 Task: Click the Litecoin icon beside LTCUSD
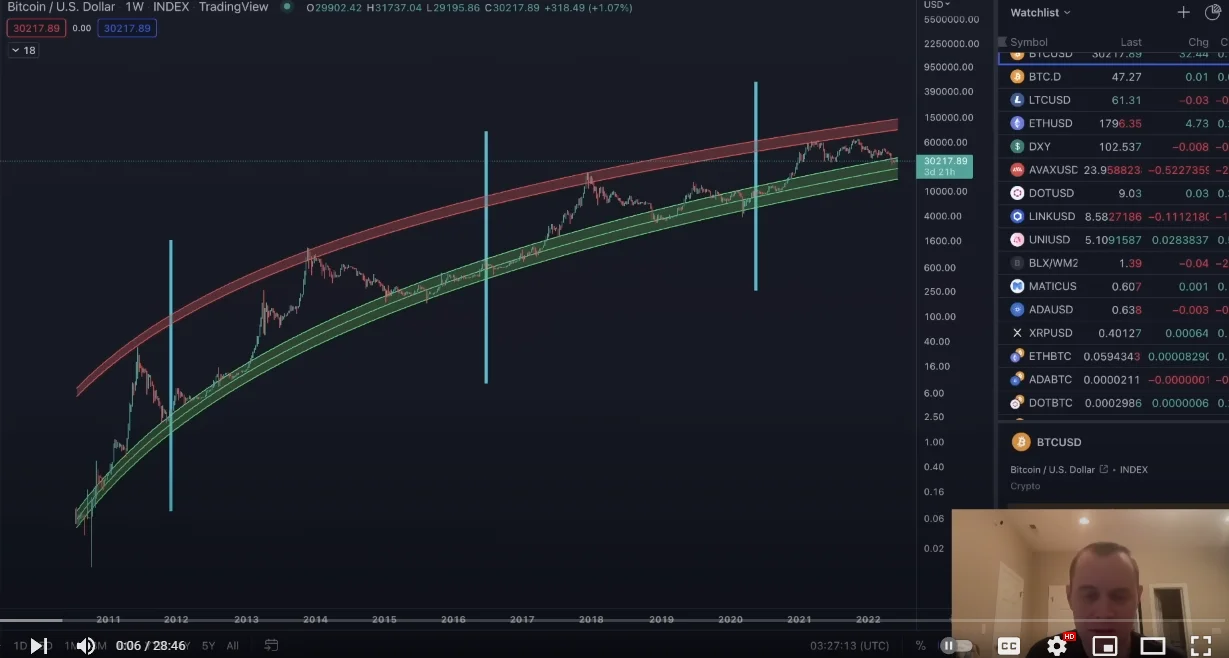(x=1018, y=100)
